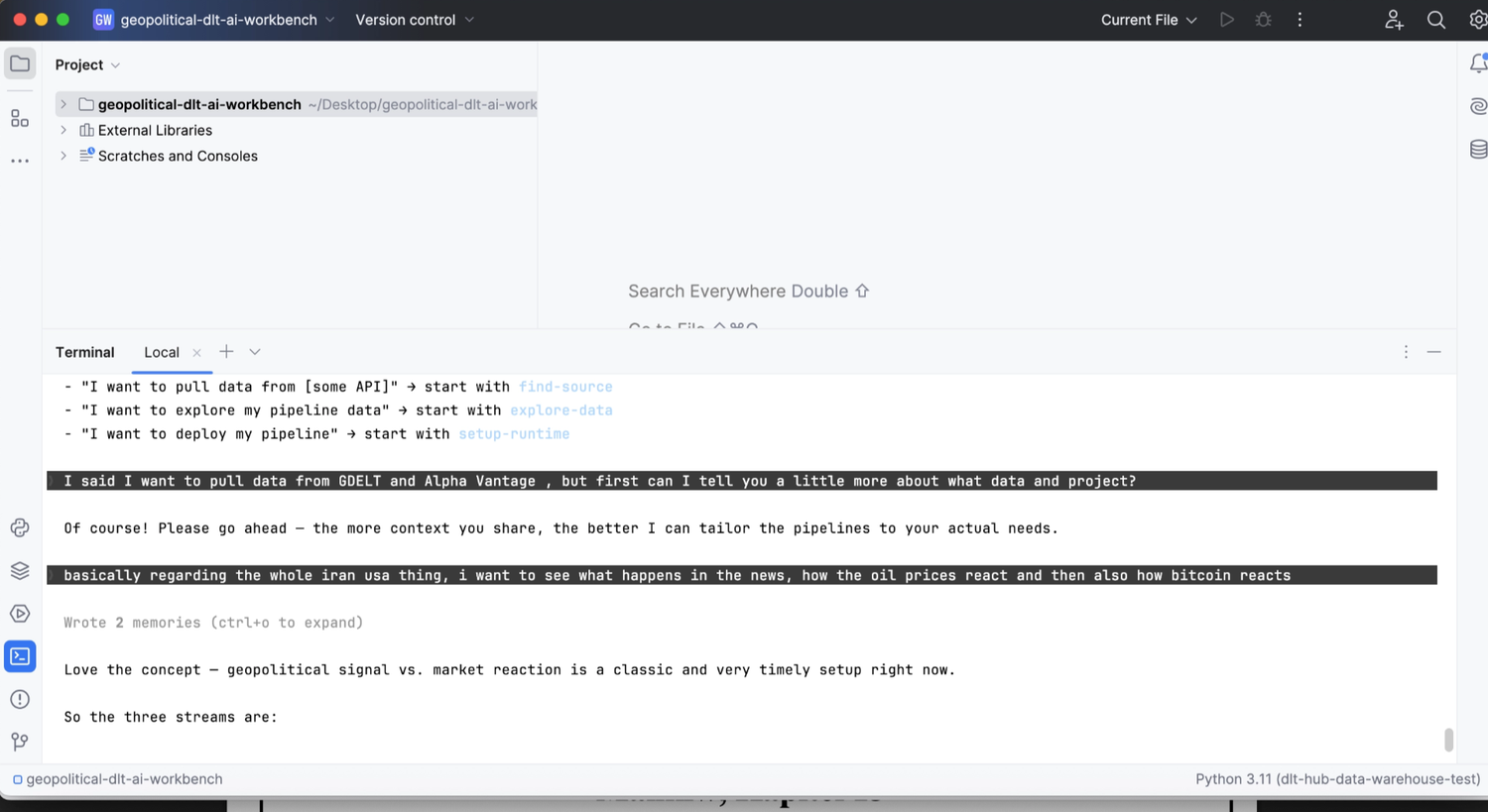This screenshot has width=1488, height=812.
Task: Close the Local terminal tab
Action: pos(196,353)
